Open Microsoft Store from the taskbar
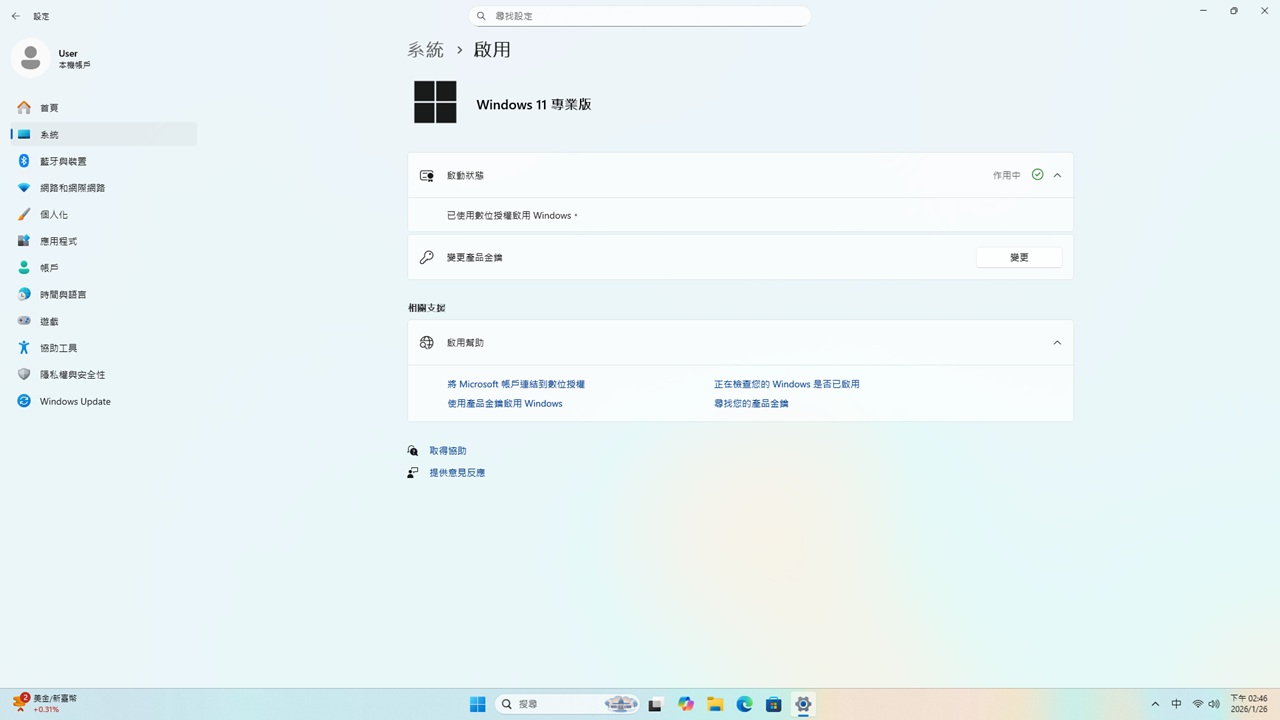 pyautogui.click(x=773, y=704)
